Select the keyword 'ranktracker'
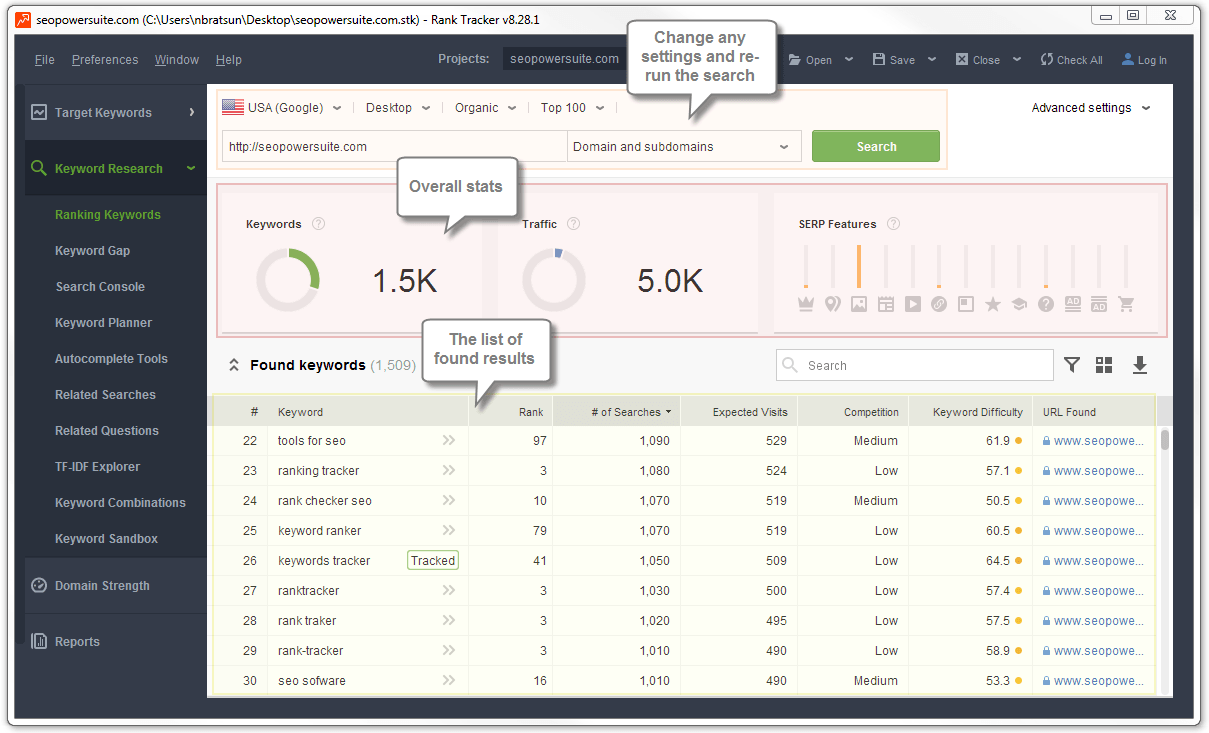 pos(309,591)
